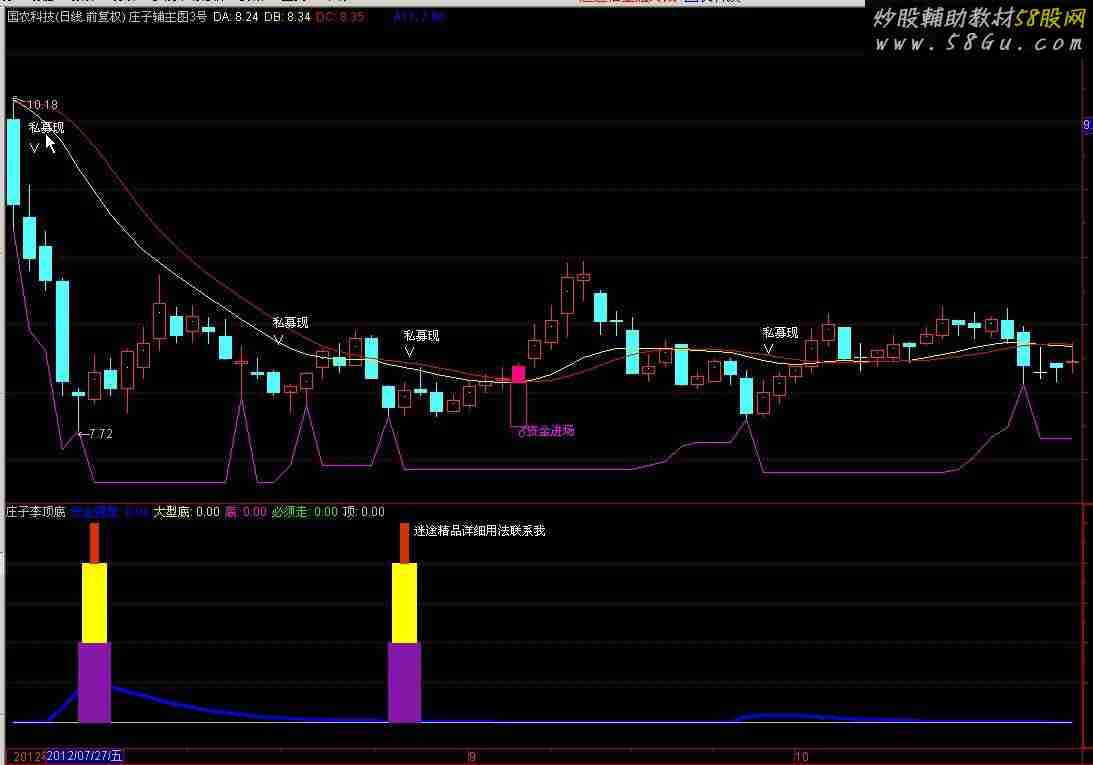1093x765 pixels.
Task: Select the second yellow signal bar beside 迷途精品
Action: point(404,603)
